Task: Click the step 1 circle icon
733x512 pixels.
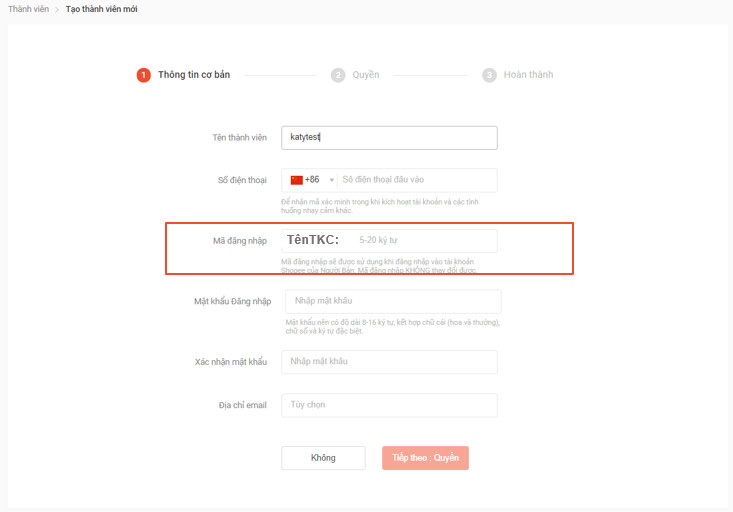Action: coord(144,75)
